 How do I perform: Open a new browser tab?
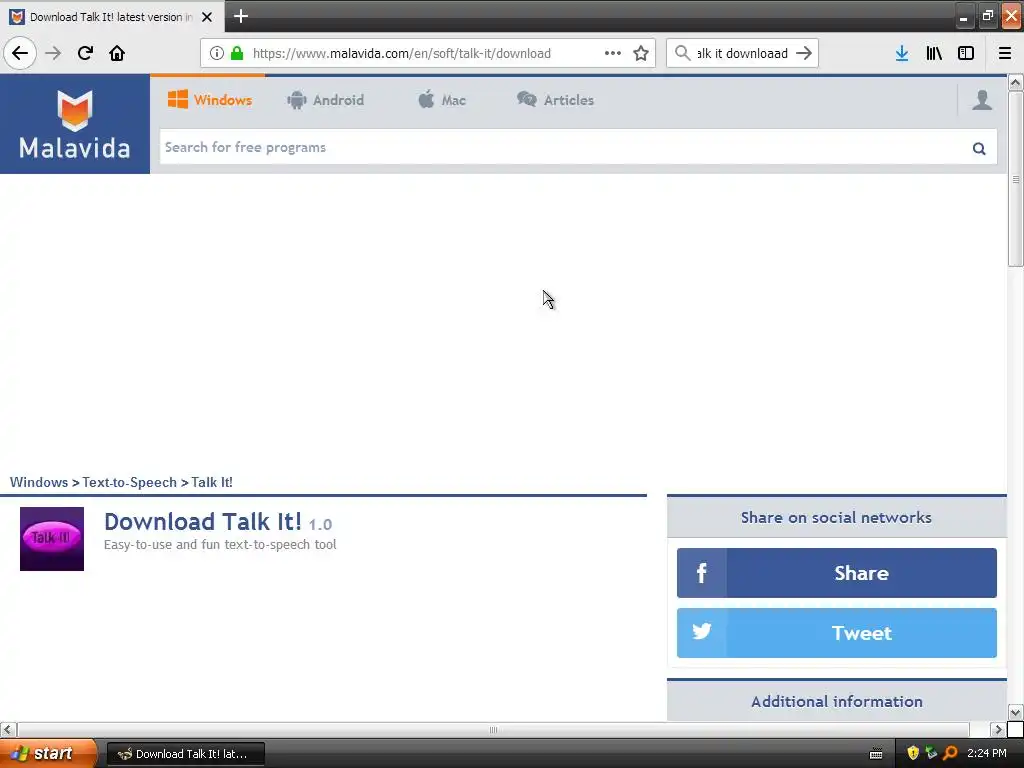coord(240,16)
